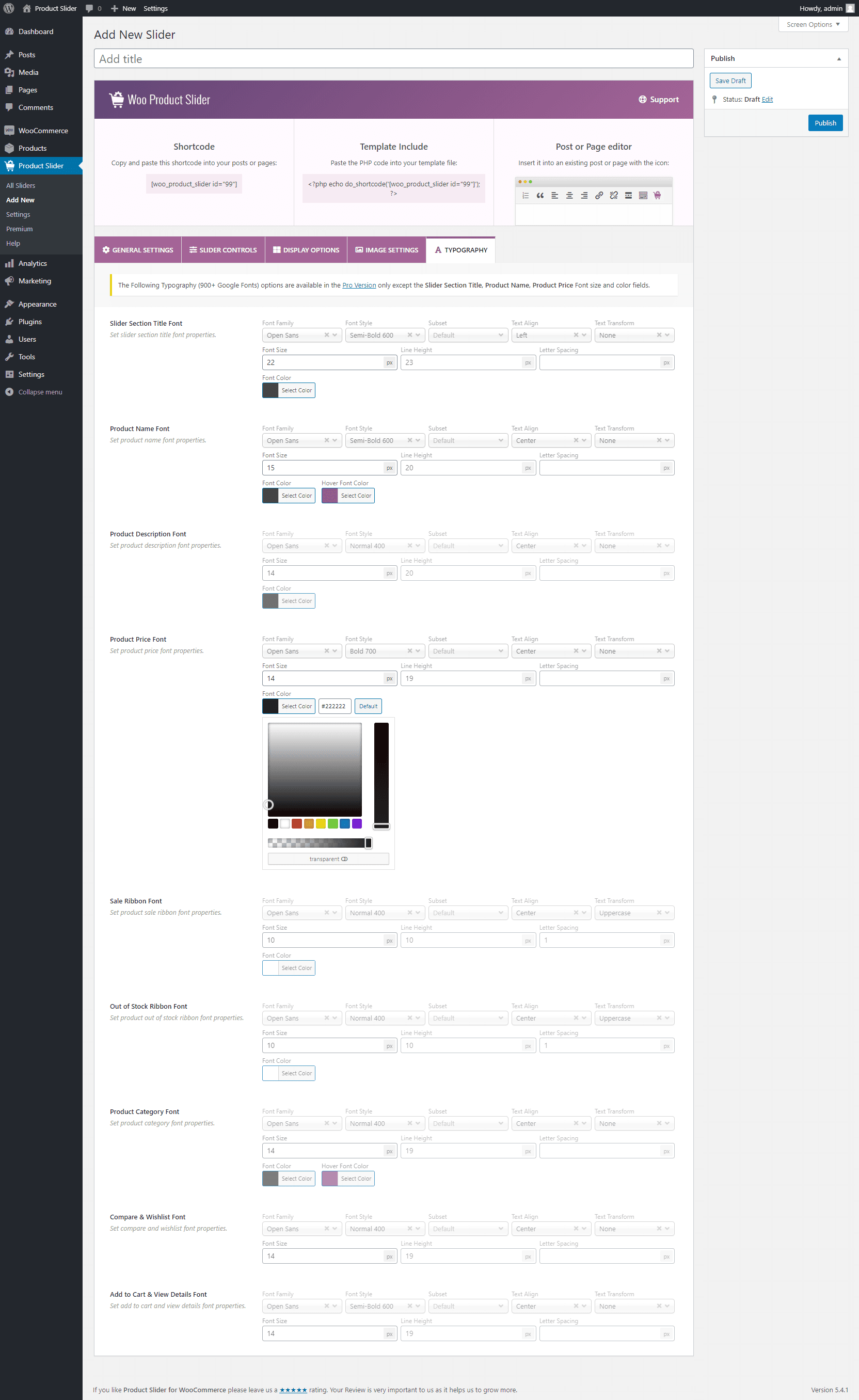Image resolution: width=859 pixels, height=1400 pixels.
Task: Click the home icon beside Product Slider
Action: pos(26,9)
